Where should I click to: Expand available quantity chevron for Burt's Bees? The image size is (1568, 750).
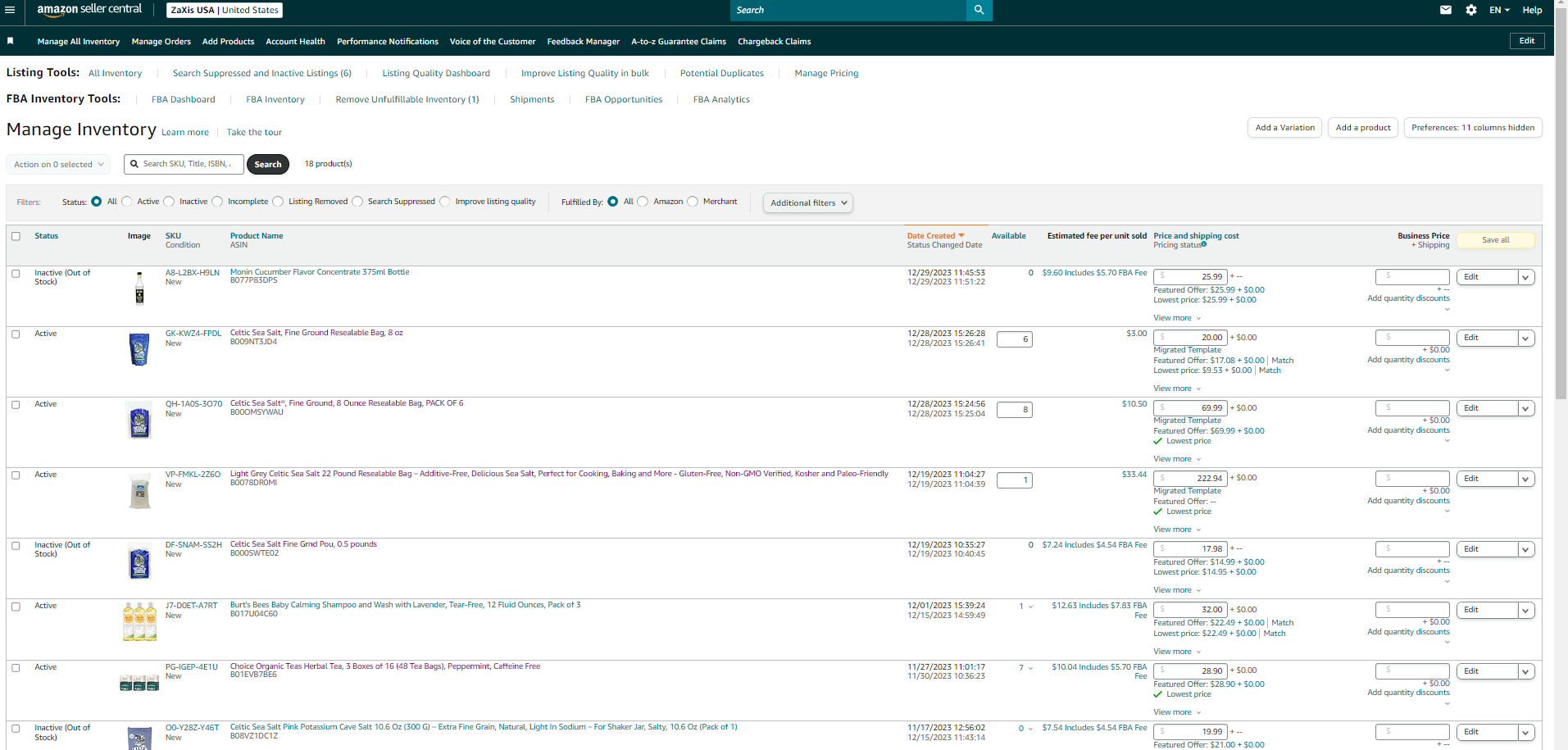[x=1030, y=607]
